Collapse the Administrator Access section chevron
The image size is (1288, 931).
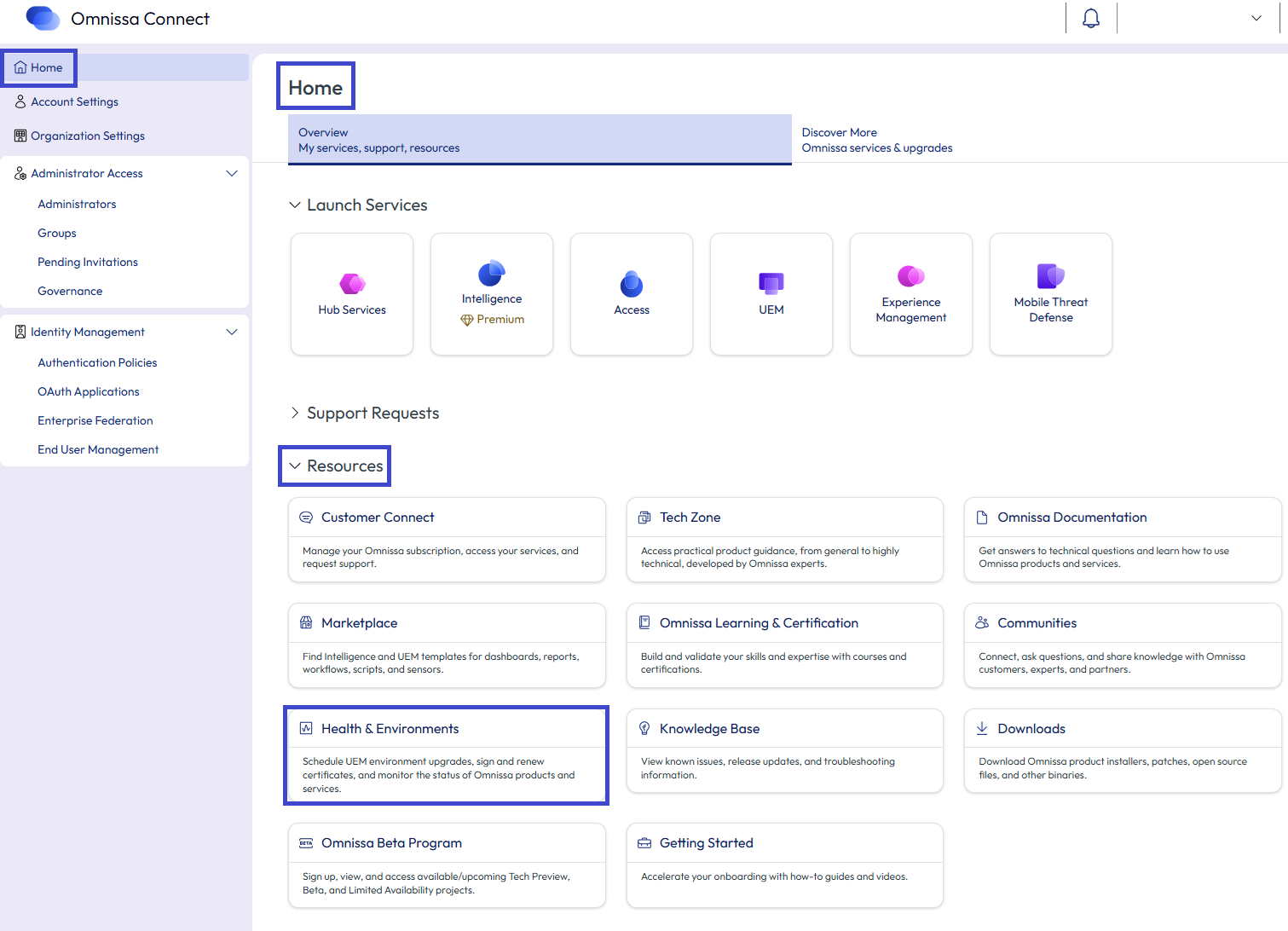click(231, 173)
